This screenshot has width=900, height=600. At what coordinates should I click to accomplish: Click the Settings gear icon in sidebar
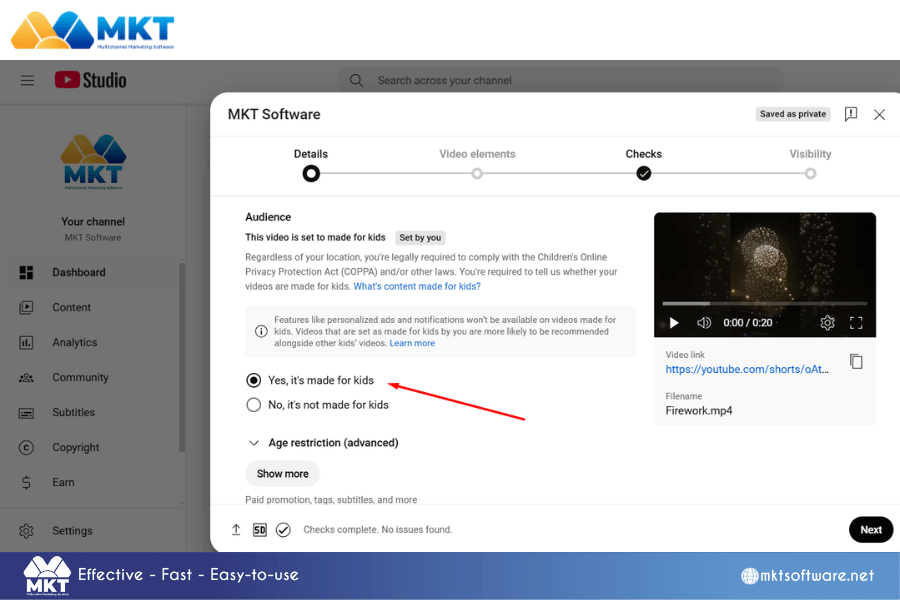click(26, 531)
